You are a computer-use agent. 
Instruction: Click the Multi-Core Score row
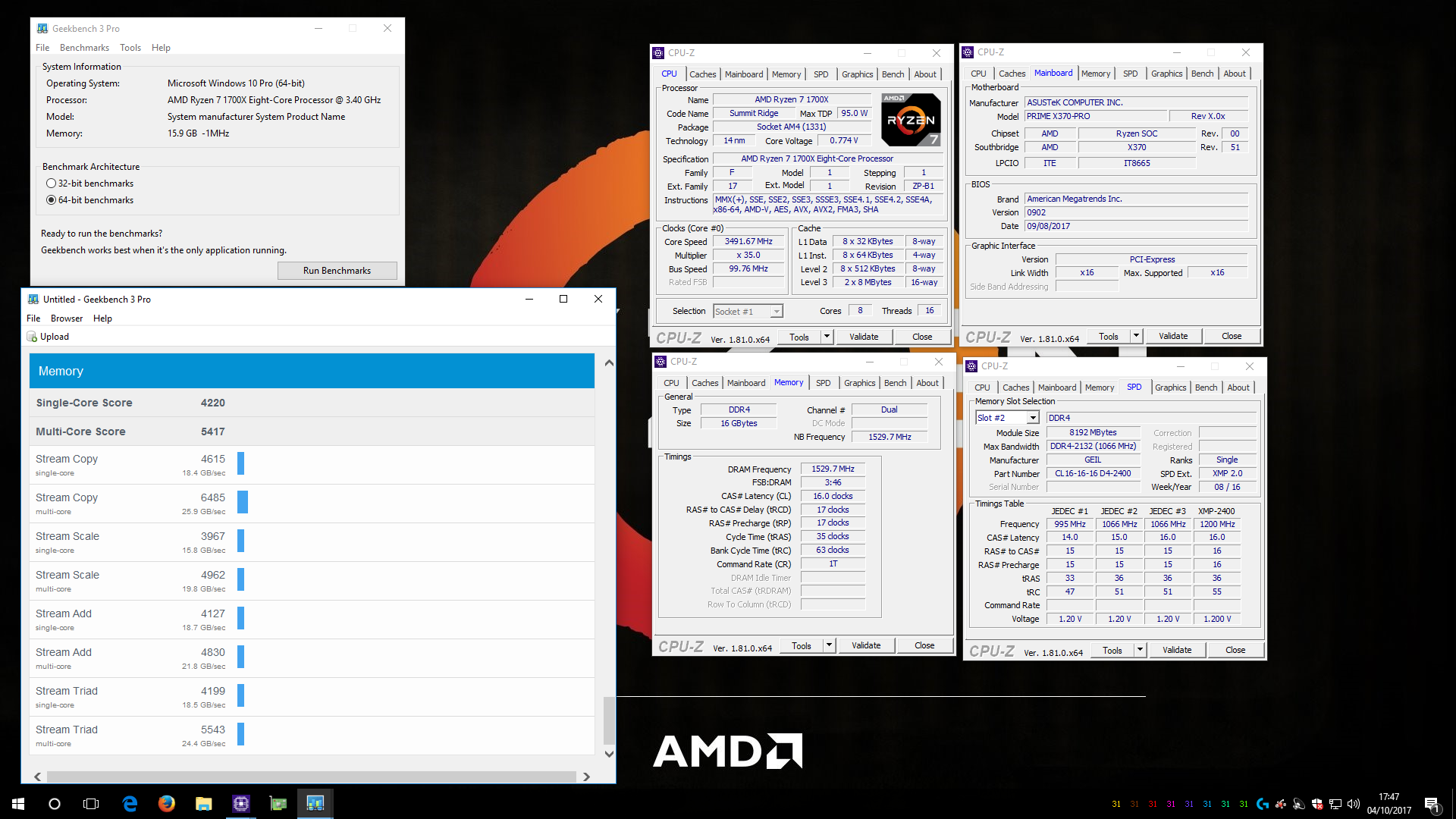(312, 431)
